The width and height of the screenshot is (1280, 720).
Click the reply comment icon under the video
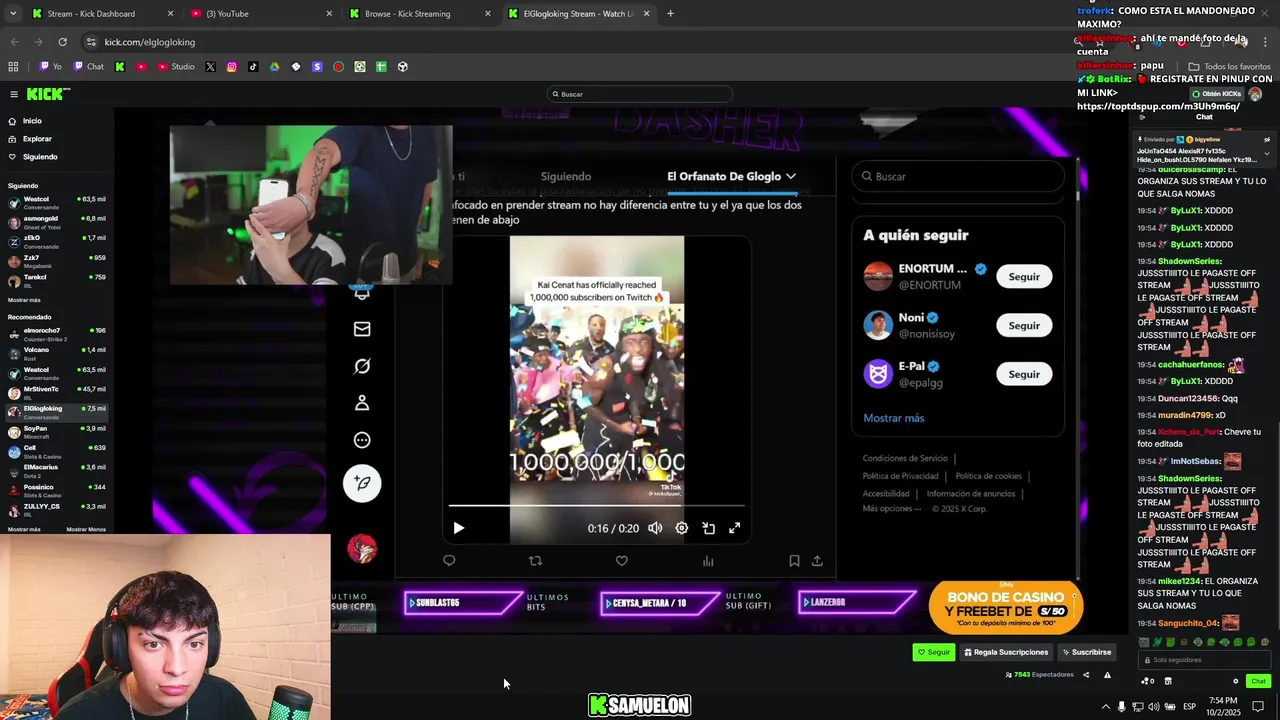[x=449, y=561]
